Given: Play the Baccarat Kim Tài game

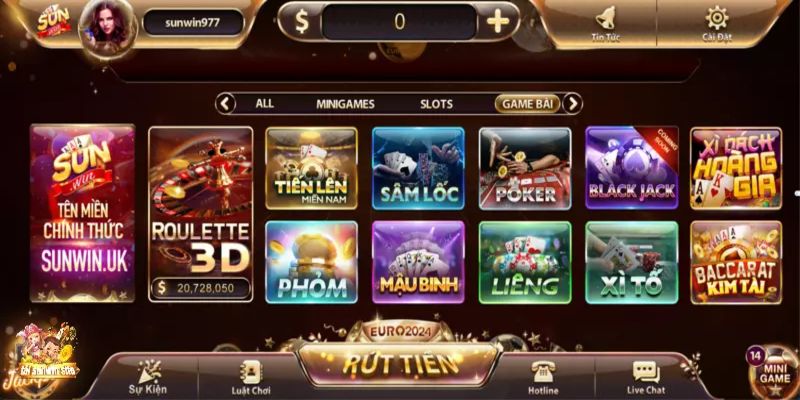Looking at the screenshot, I should pos(736,262).
